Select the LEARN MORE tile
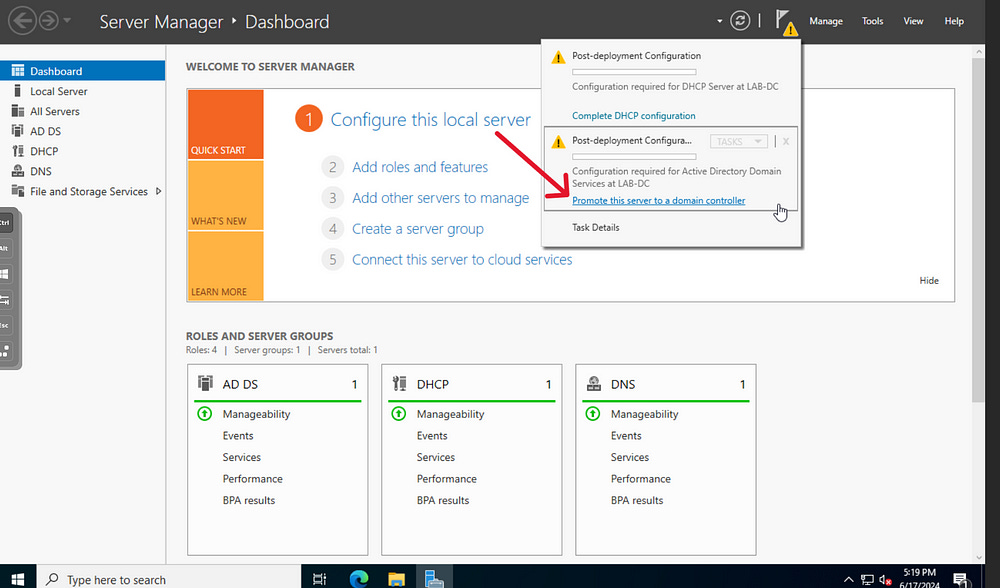 (x=226, y=266)
